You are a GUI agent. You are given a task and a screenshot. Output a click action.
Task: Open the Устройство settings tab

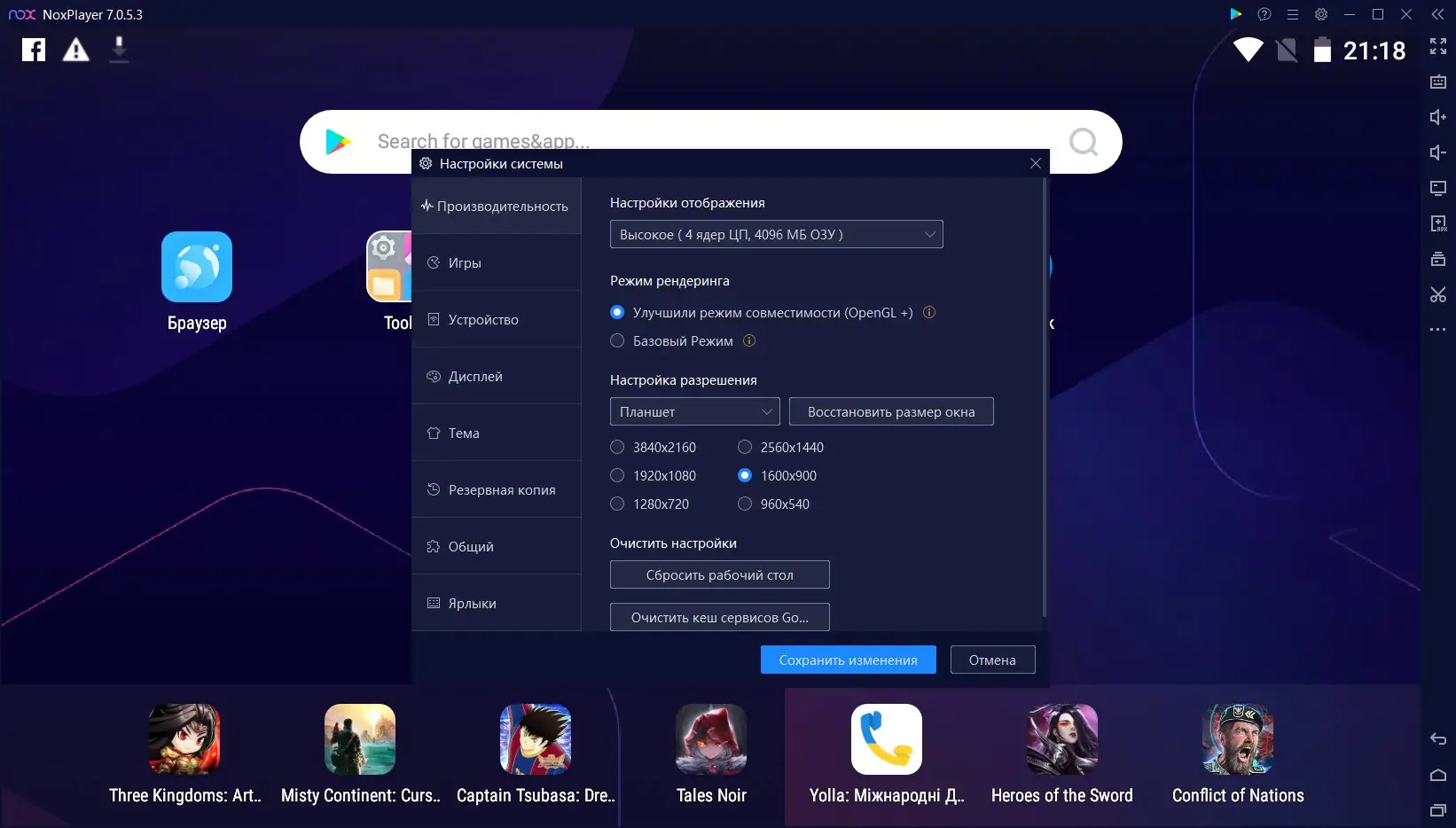497,319
